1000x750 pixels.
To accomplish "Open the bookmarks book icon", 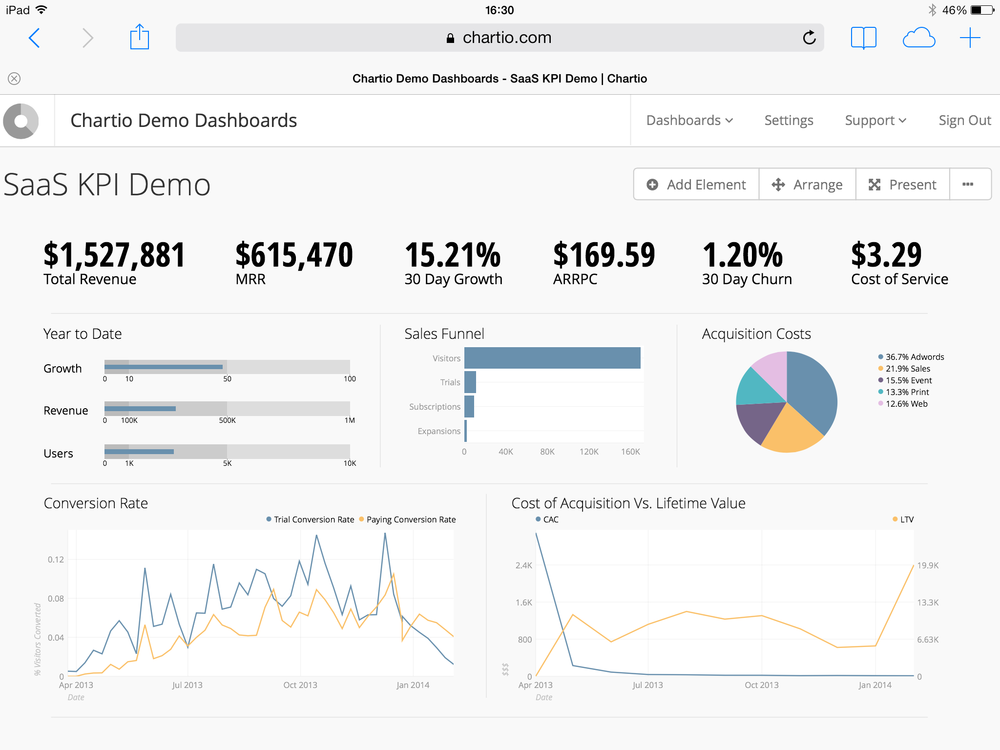I will [864, 38].
